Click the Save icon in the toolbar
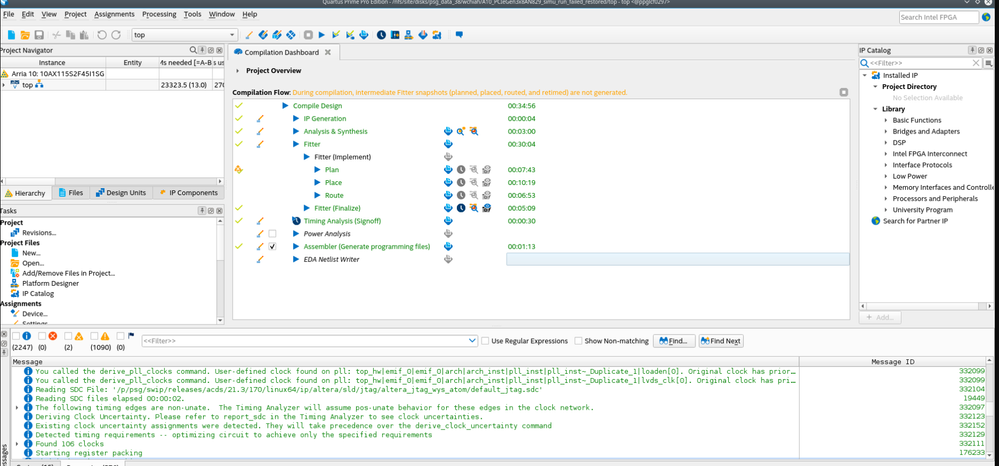 coord(39,35)
